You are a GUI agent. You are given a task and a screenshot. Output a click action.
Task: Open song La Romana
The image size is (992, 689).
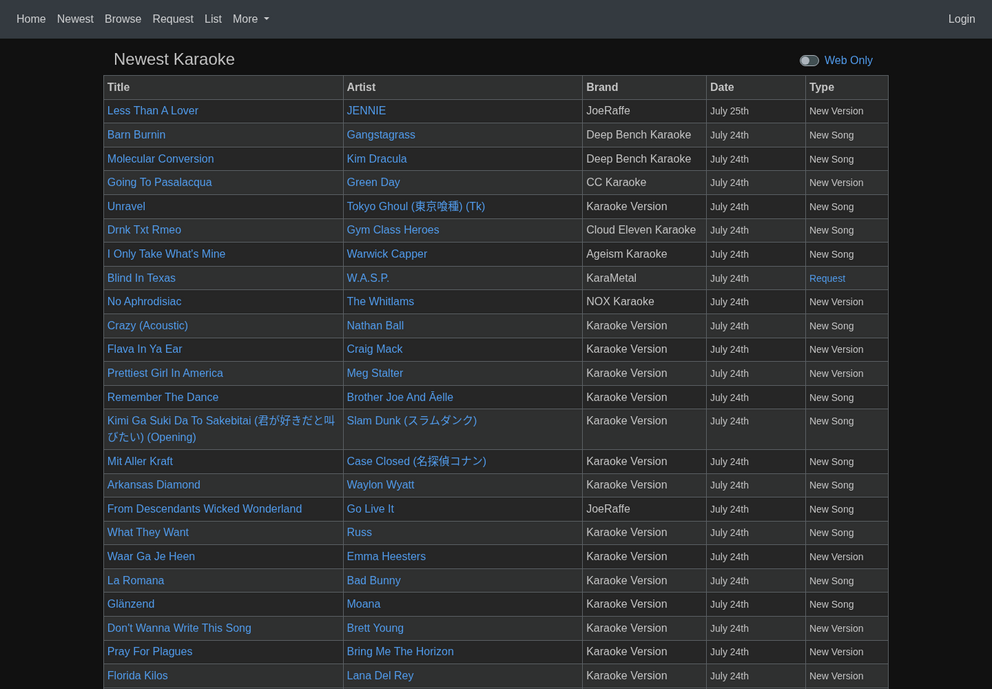click(x=135, y=580)
